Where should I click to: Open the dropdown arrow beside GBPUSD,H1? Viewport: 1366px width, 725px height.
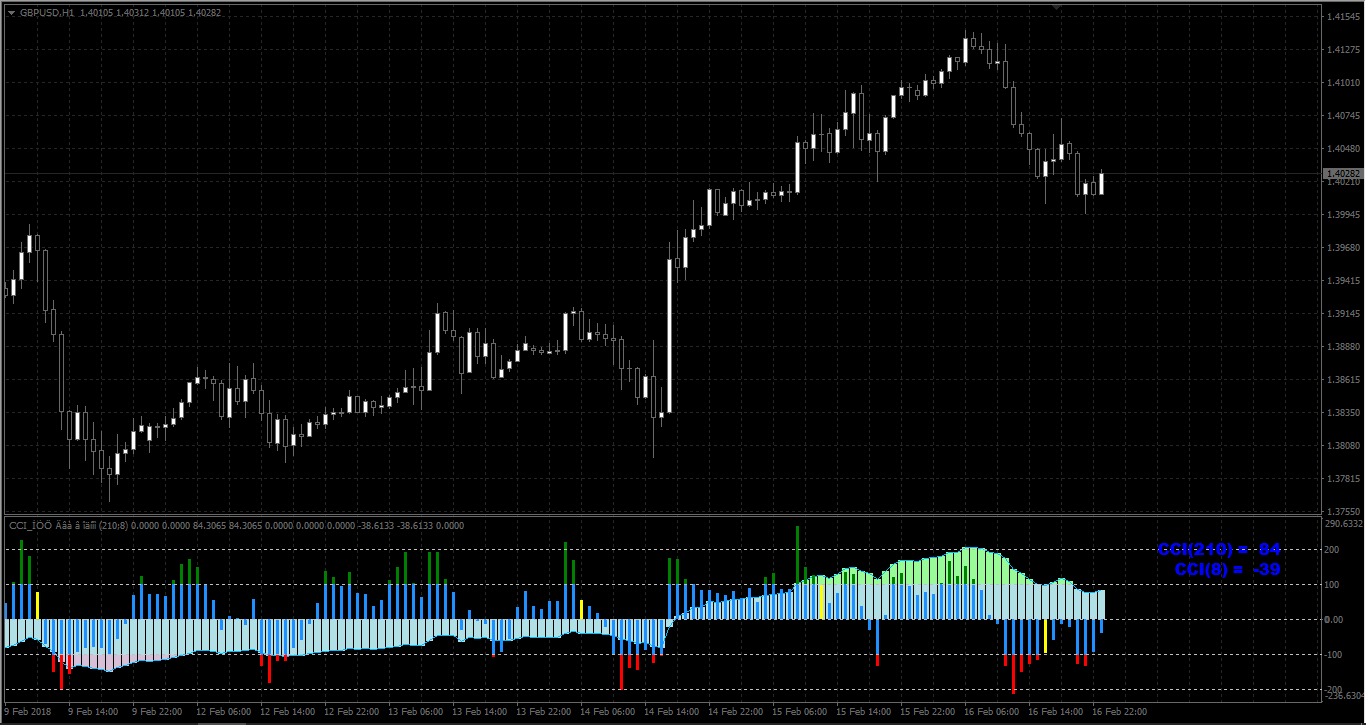click(11, 13)
